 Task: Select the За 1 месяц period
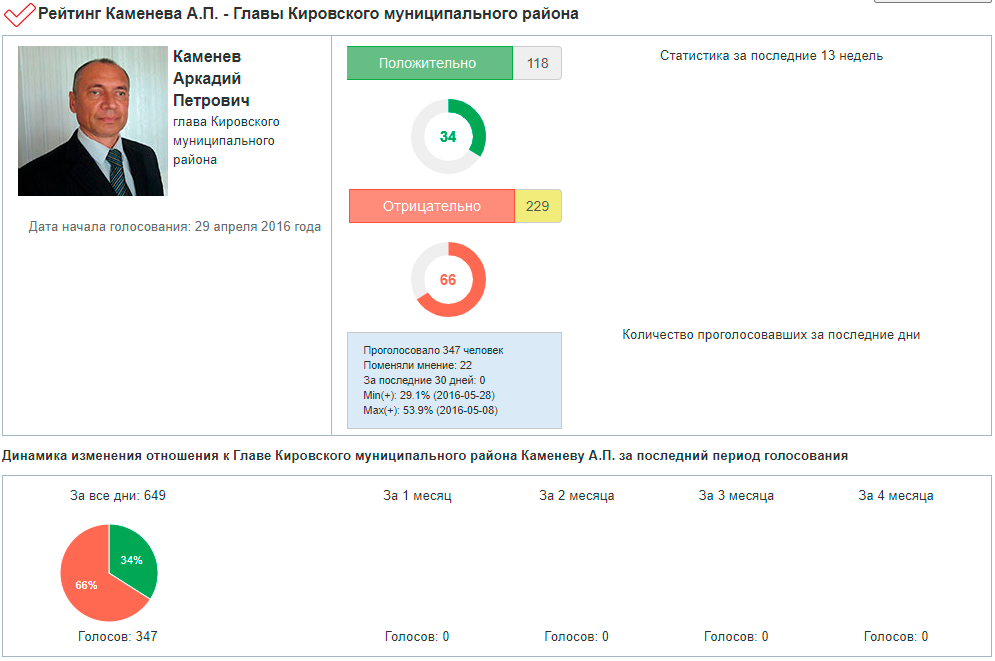417,495
